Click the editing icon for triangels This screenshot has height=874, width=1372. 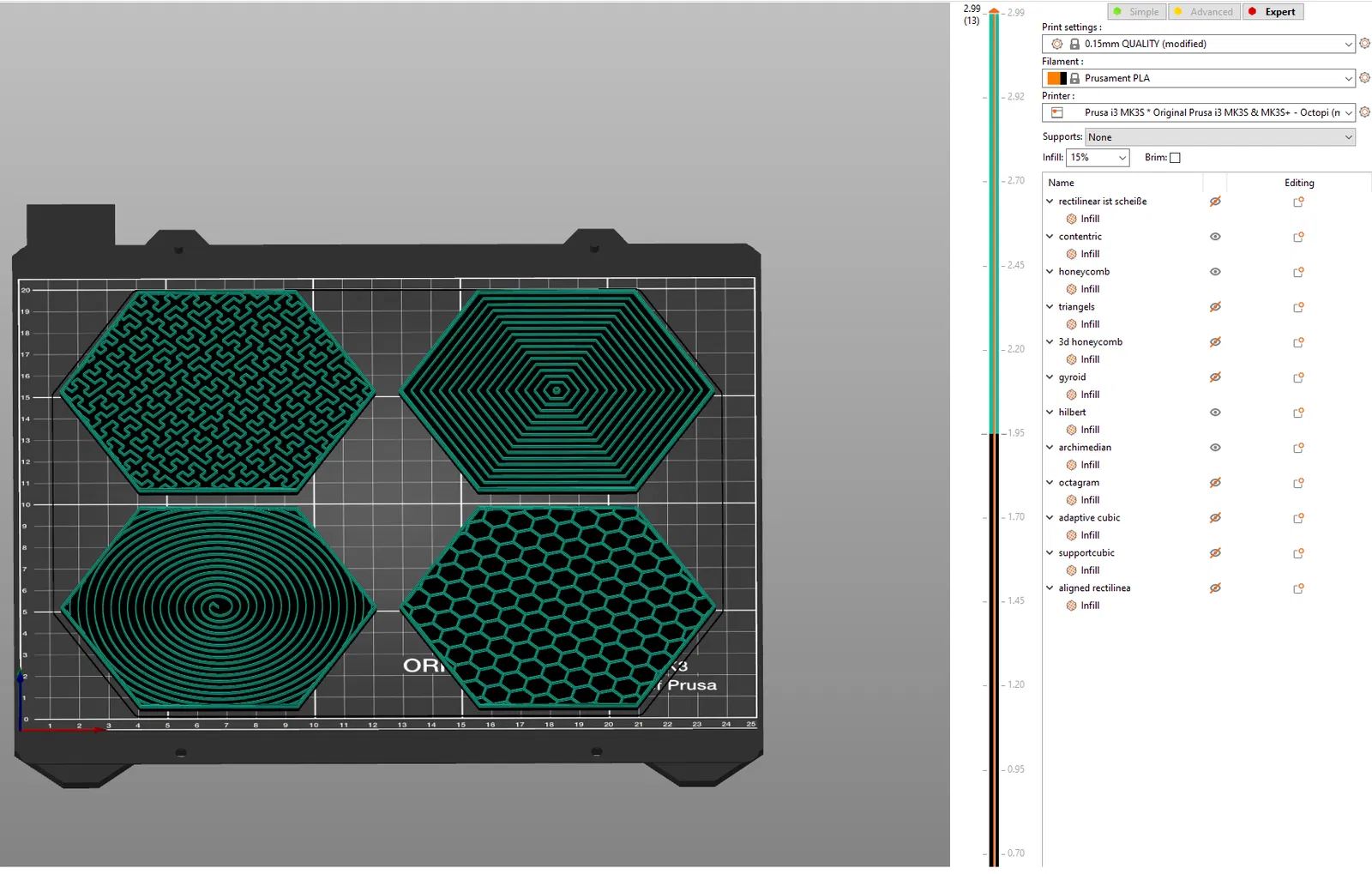pyautogui.click(x=1298, y=307)
